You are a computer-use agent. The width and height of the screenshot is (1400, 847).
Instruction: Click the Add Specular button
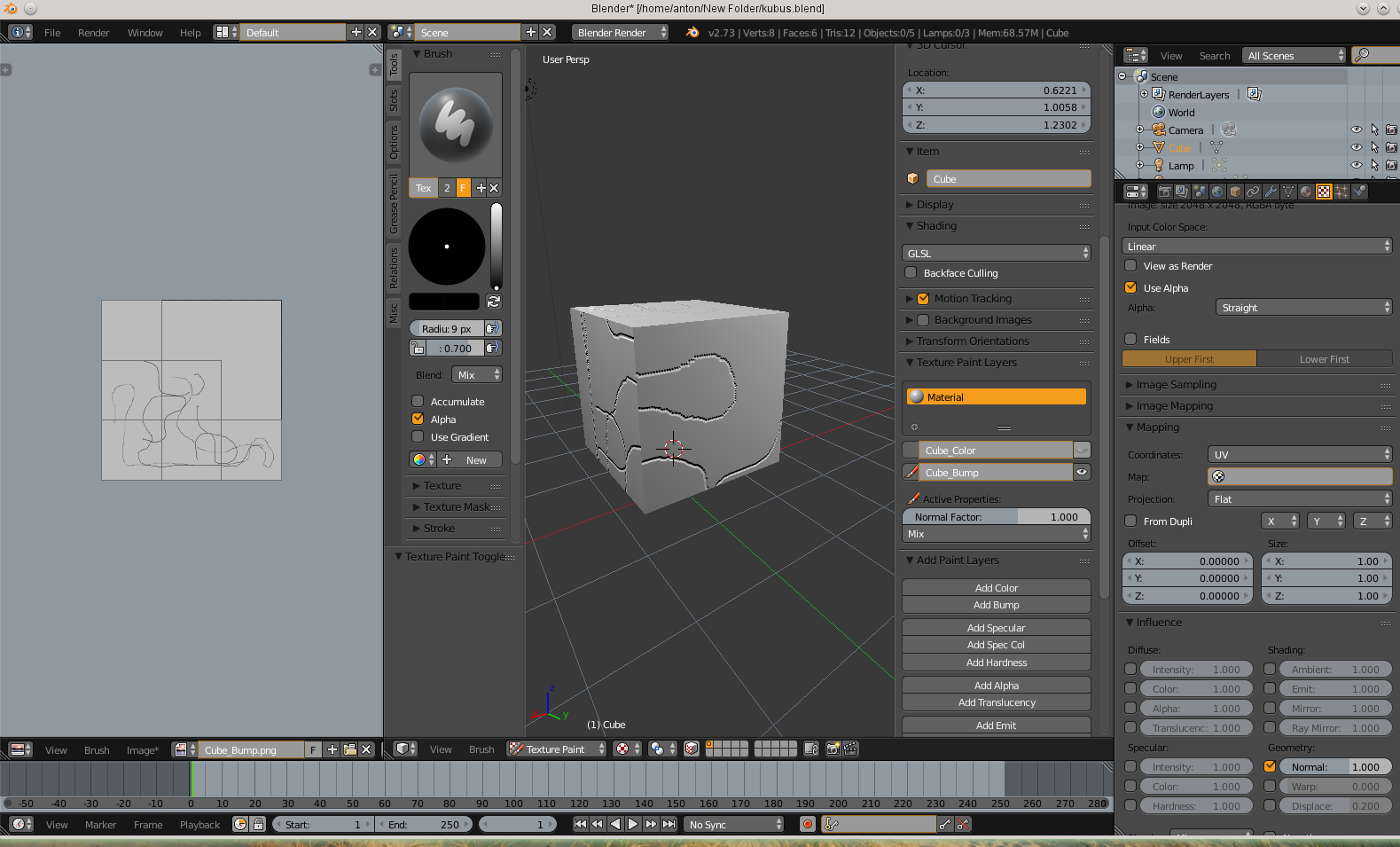click(x=997, y=628)
